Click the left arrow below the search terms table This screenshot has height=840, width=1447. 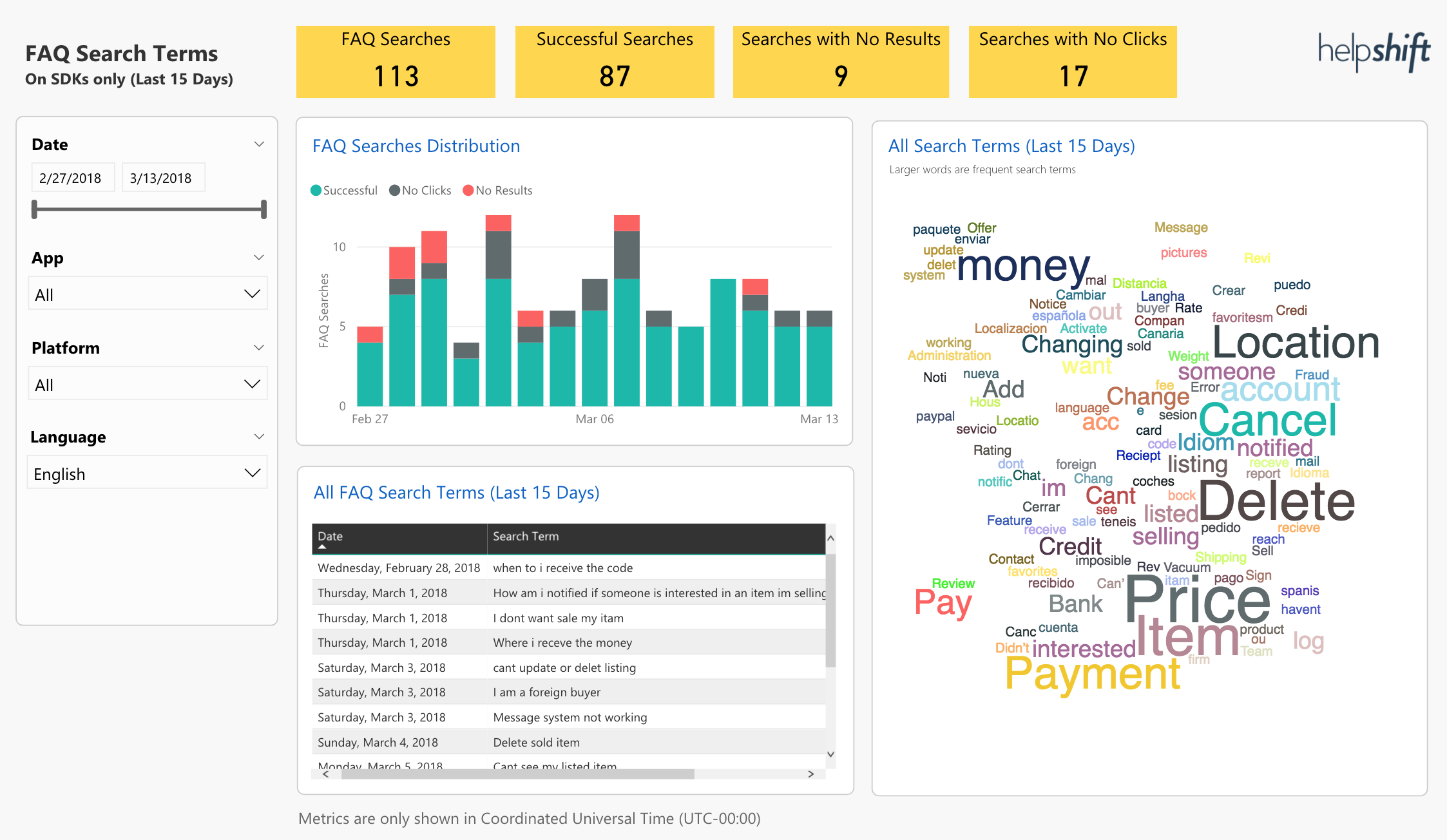click(x=325, y=774)
